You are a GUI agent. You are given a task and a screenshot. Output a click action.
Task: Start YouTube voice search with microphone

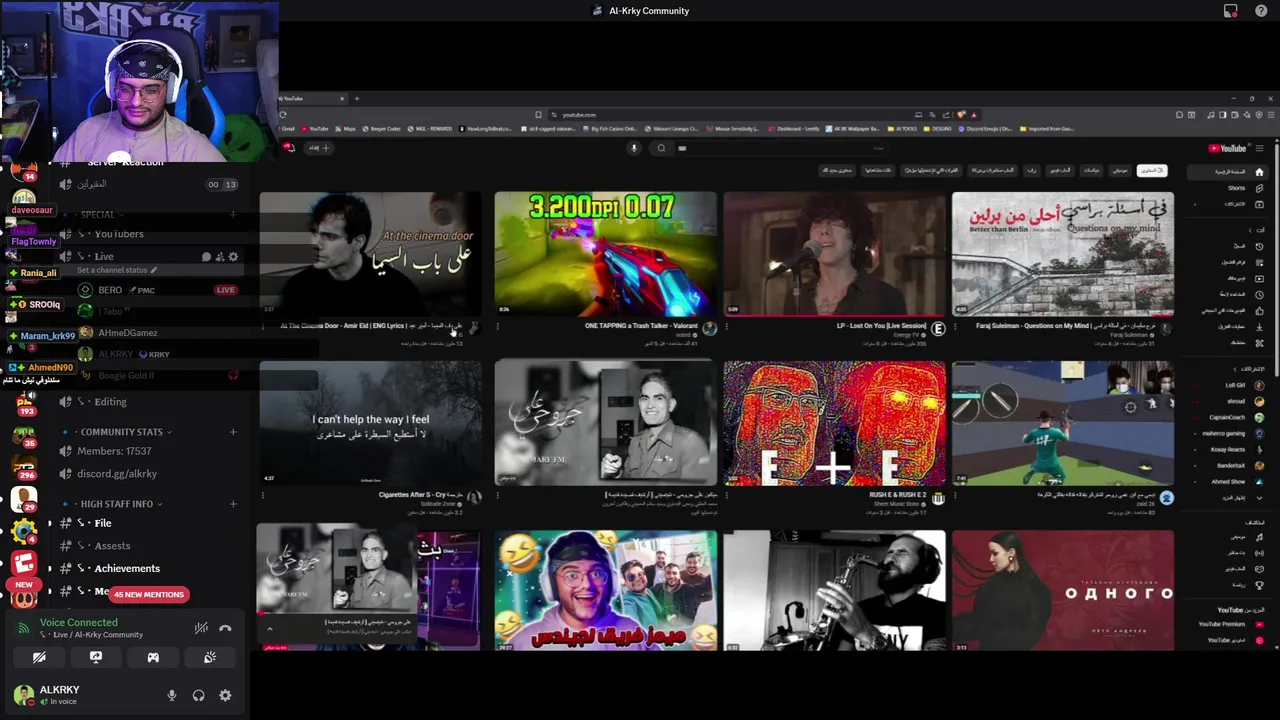coord(633,148)
